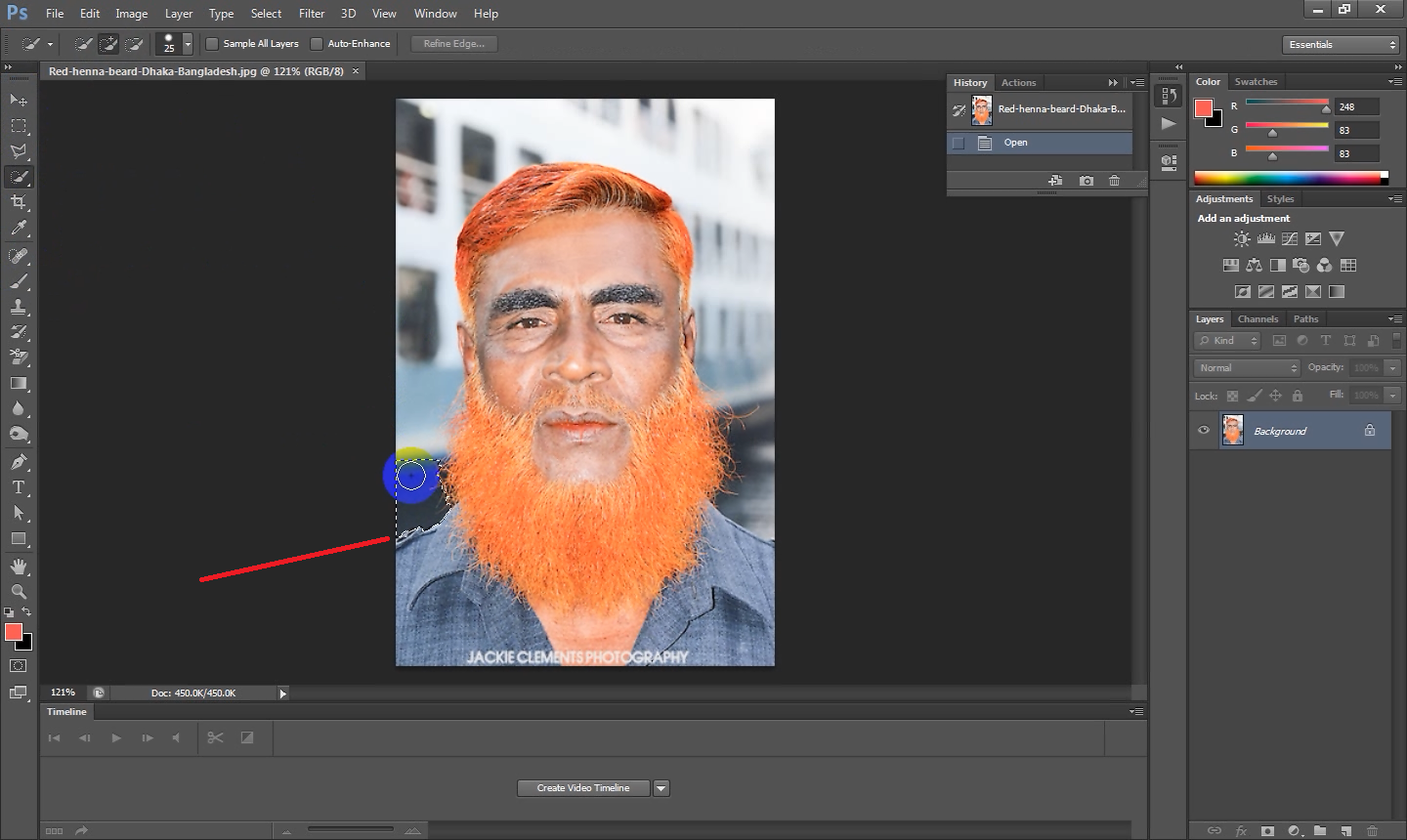The height and width of the screenshot is (840, 1407).
Task: Open the Normal blend mode dropdown
Action: click(x=1248, y=368)
